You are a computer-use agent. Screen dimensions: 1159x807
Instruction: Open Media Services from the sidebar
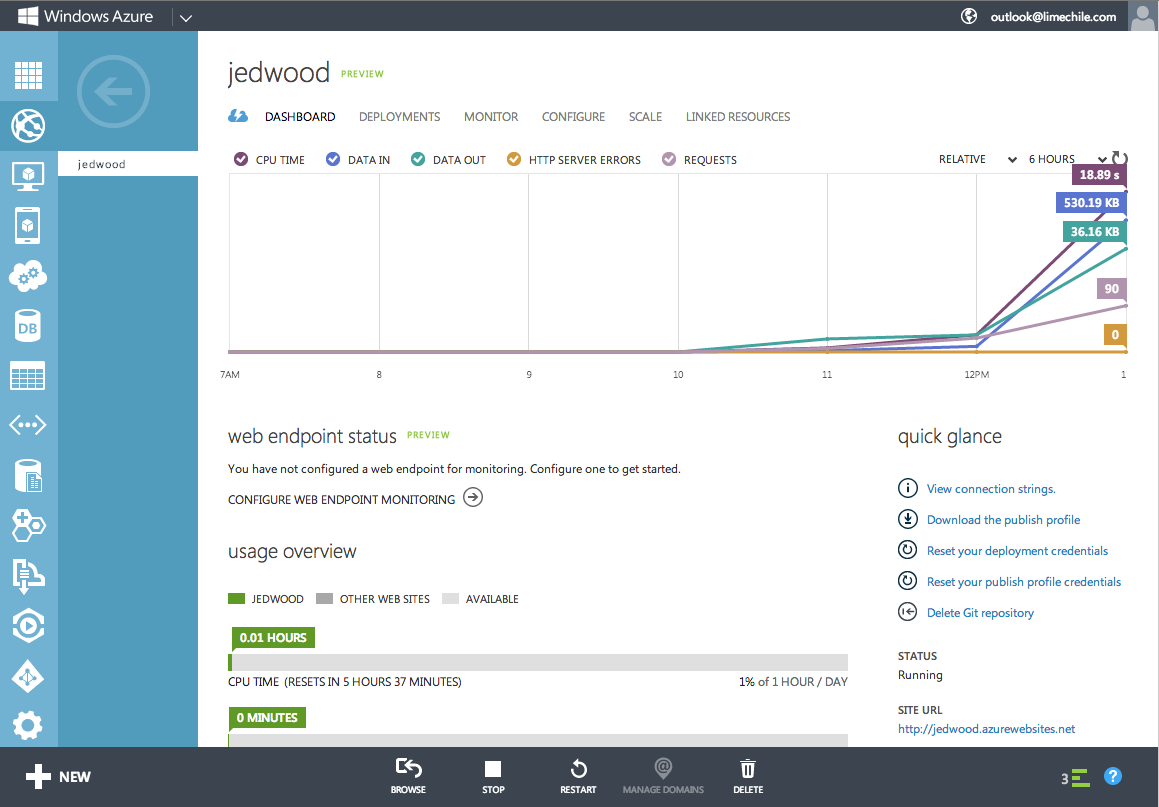[28, 625]
